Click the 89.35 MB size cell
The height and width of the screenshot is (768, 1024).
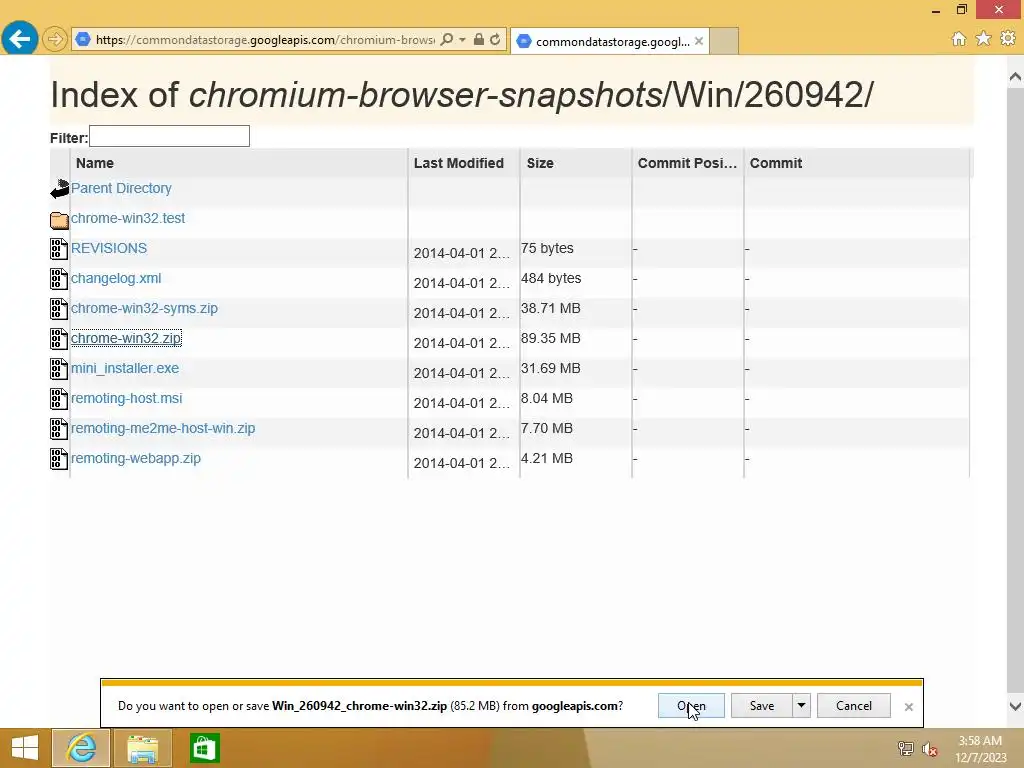coord(551,338)
